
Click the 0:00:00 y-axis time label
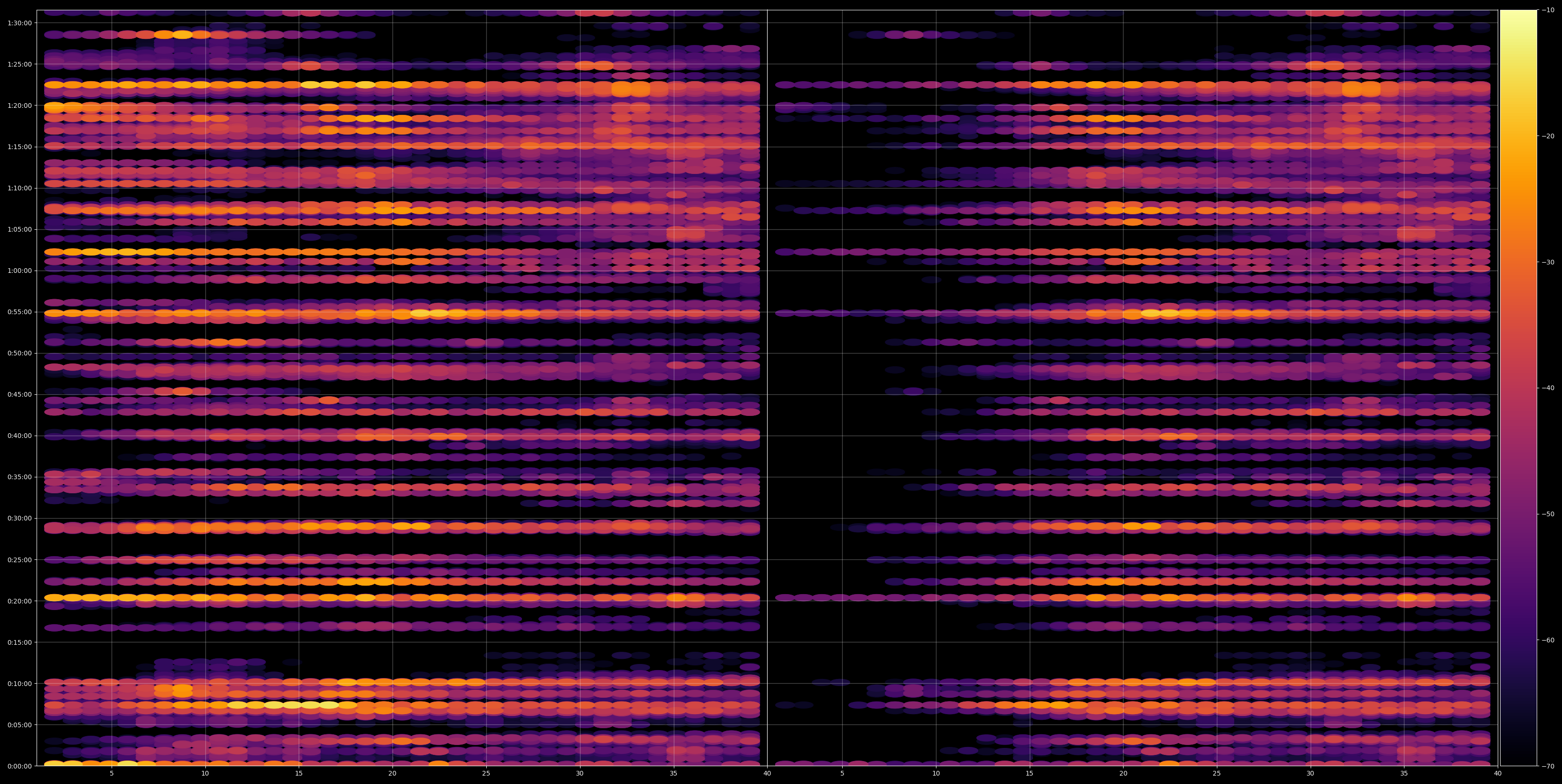click(19, 766)
